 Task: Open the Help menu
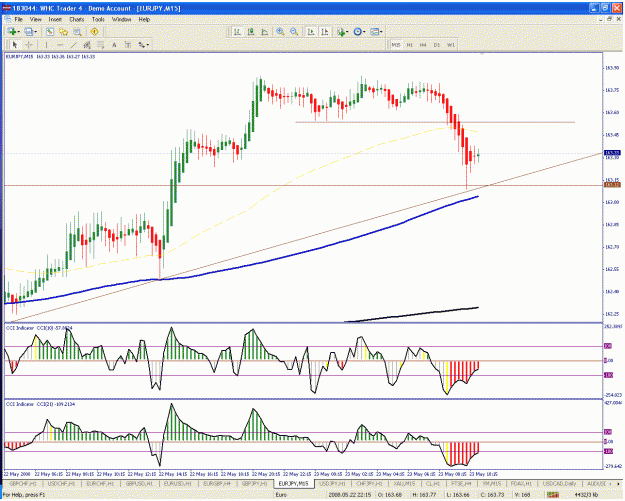click(x=144, y=19)
